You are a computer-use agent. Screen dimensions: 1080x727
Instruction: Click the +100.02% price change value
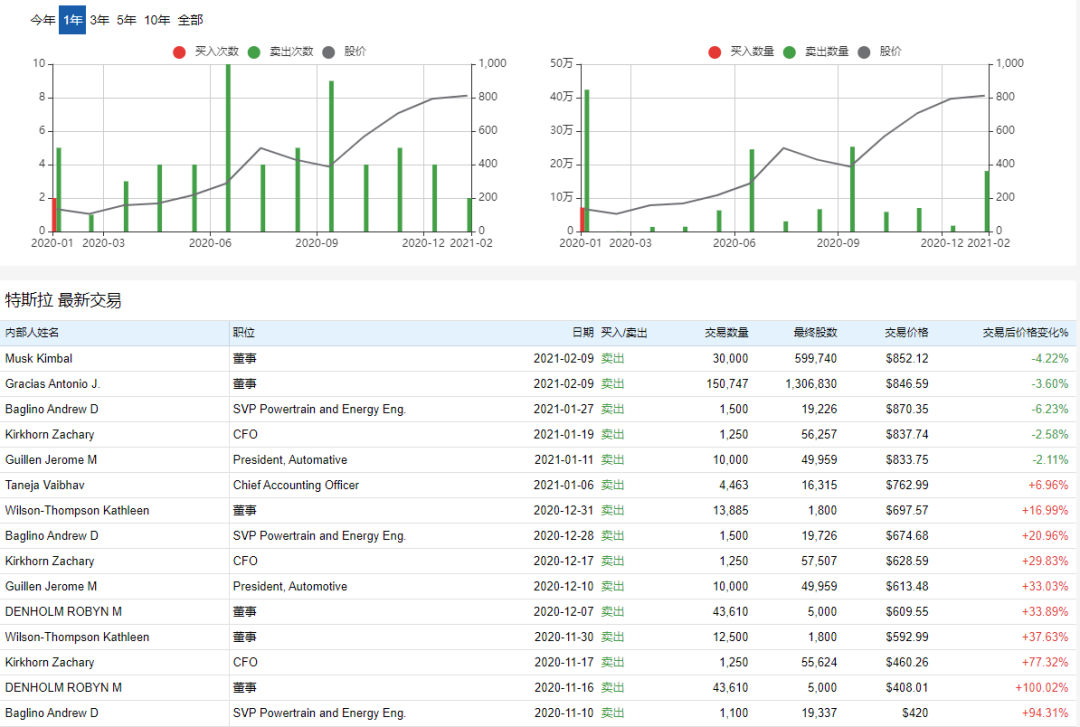tap(1041, 688)
